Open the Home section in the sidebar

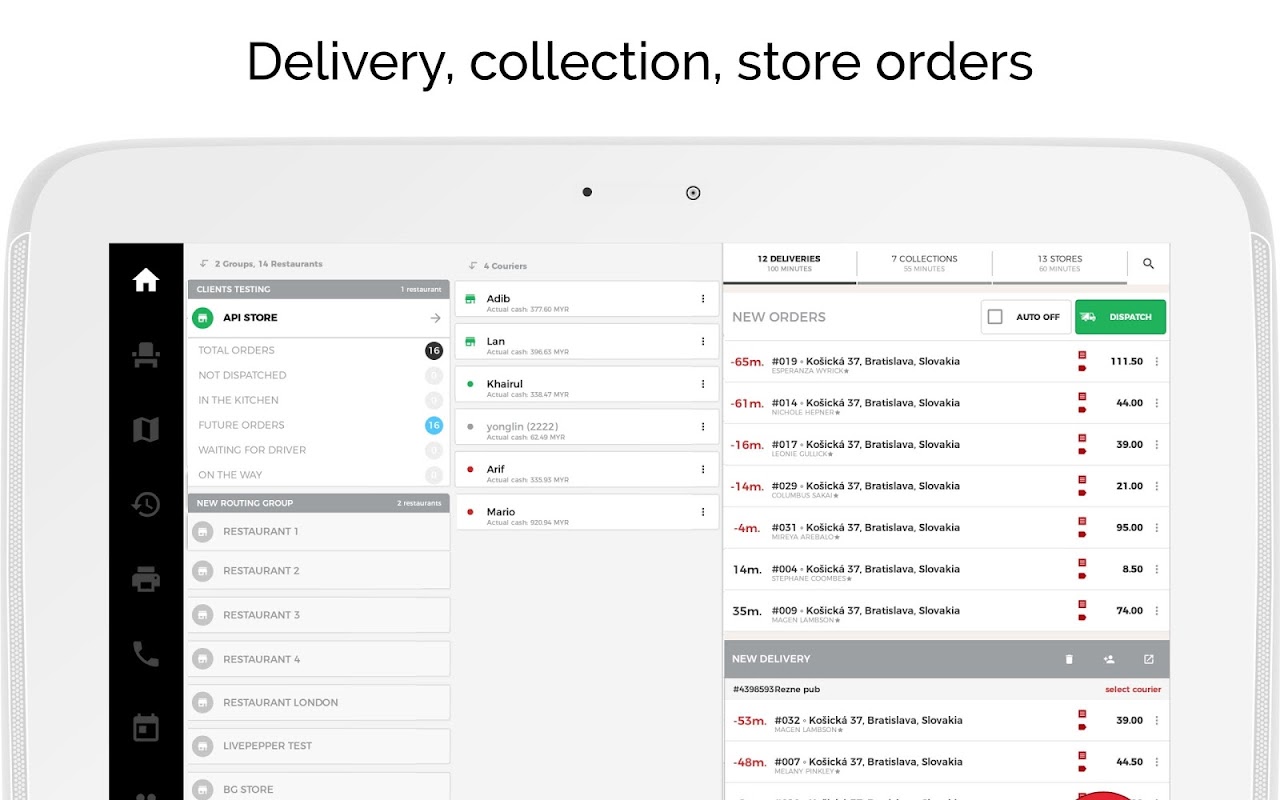146,281
